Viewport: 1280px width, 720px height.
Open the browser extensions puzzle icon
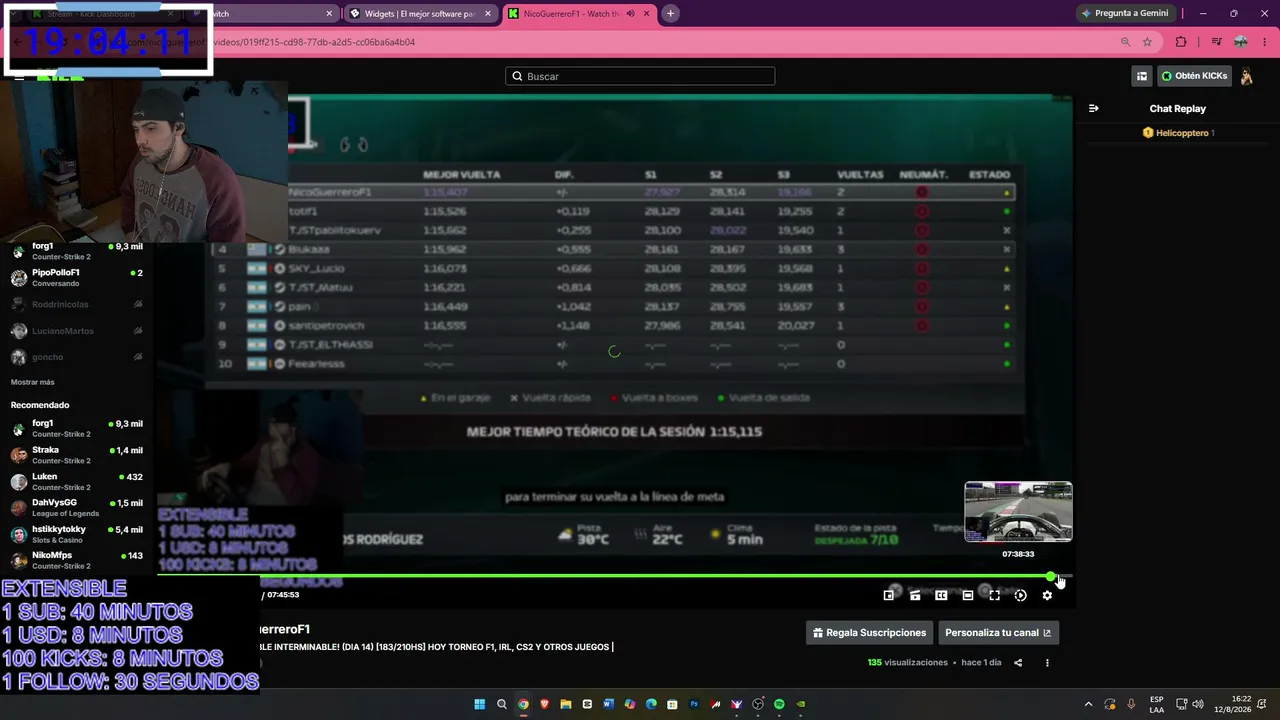coord(1181,42)
